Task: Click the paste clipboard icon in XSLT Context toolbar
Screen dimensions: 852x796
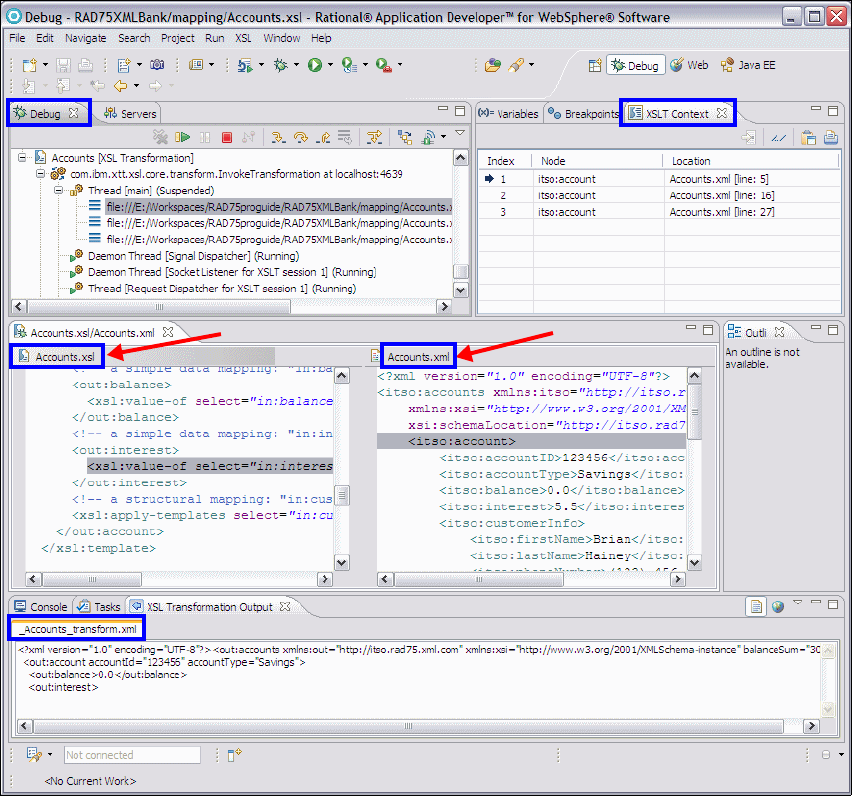Action: point(809,137)
